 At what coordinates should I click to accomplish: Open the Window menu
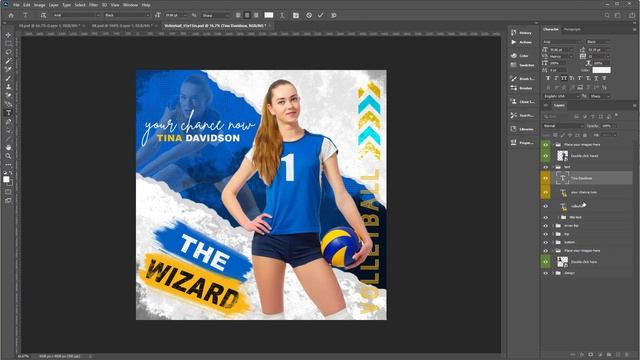tap(130, 5)
